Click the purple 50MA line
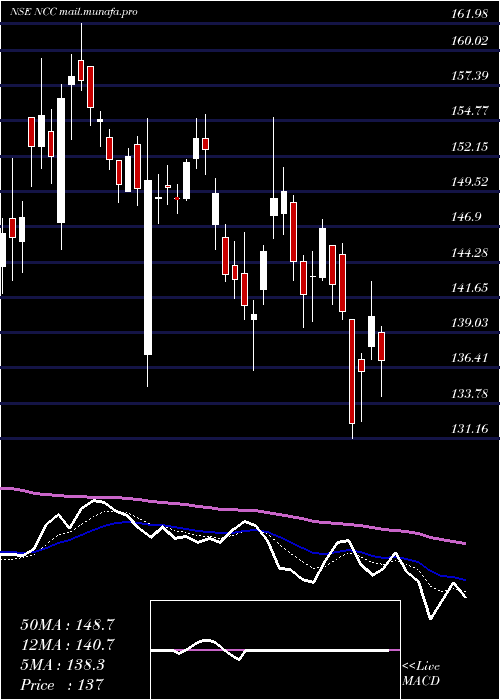The image size is (500, 700). click(232, 510)
